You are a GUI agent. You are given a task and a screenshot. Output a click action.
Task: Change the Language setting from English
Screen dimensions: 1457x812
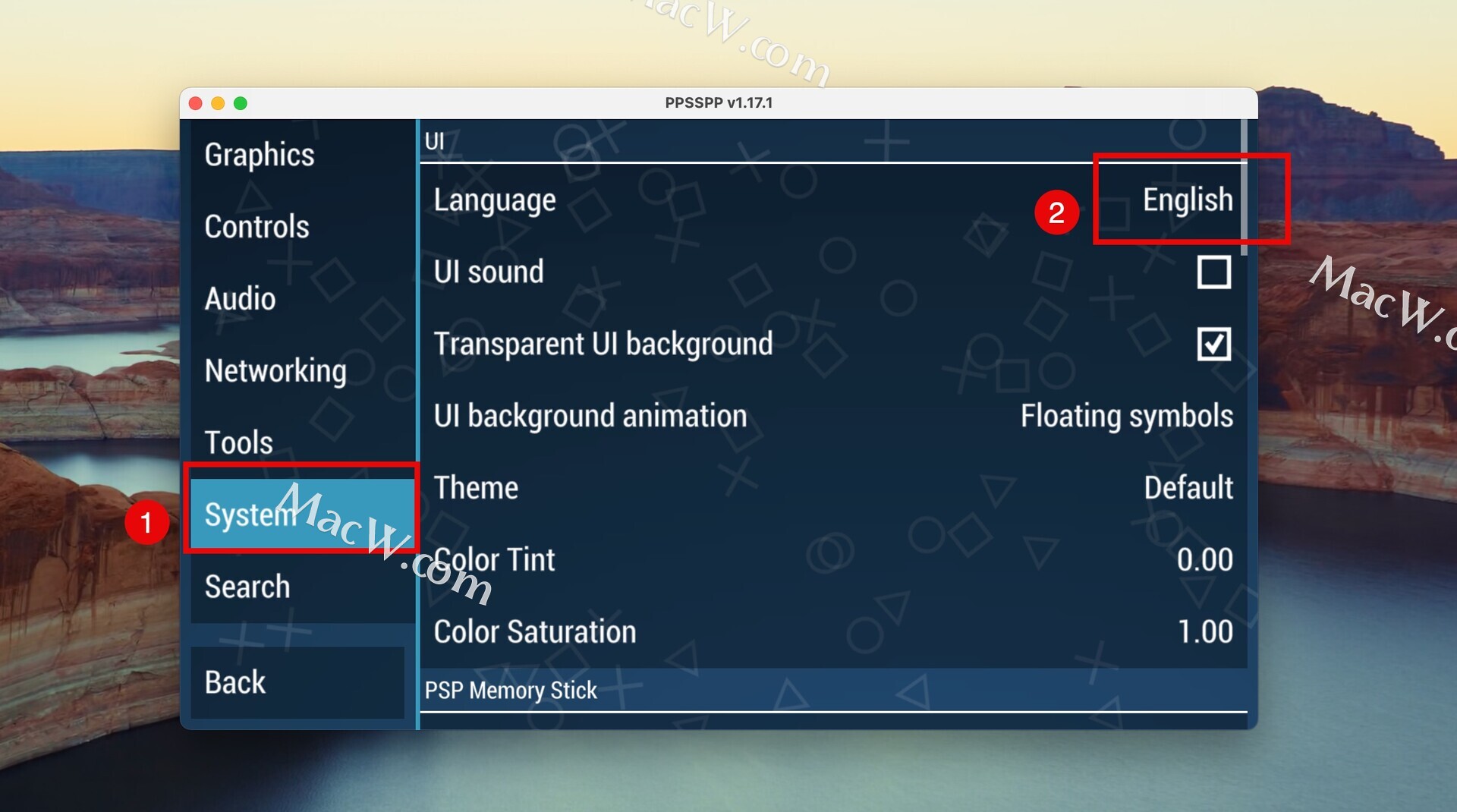833,200
